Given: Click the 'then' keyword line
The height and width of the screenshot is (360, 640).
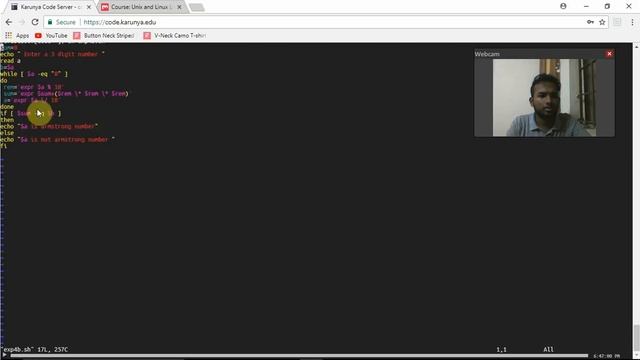Looking at the screenshot, I should [x=7, y=120].
